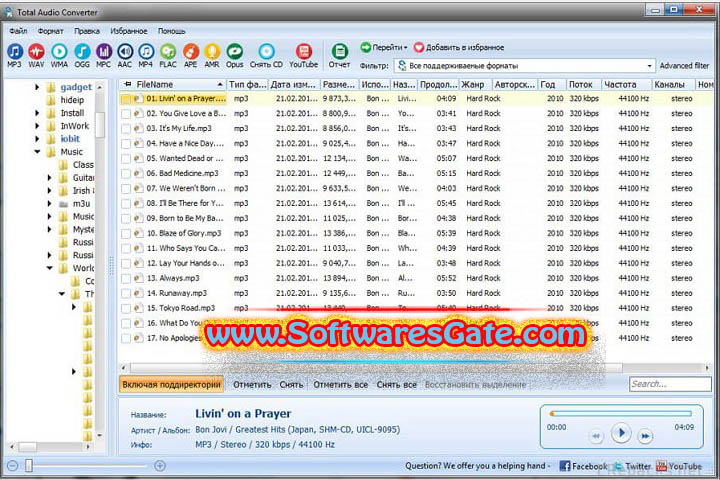Zoom out with the minus icon
720x480 pixels.
(12, 466)
